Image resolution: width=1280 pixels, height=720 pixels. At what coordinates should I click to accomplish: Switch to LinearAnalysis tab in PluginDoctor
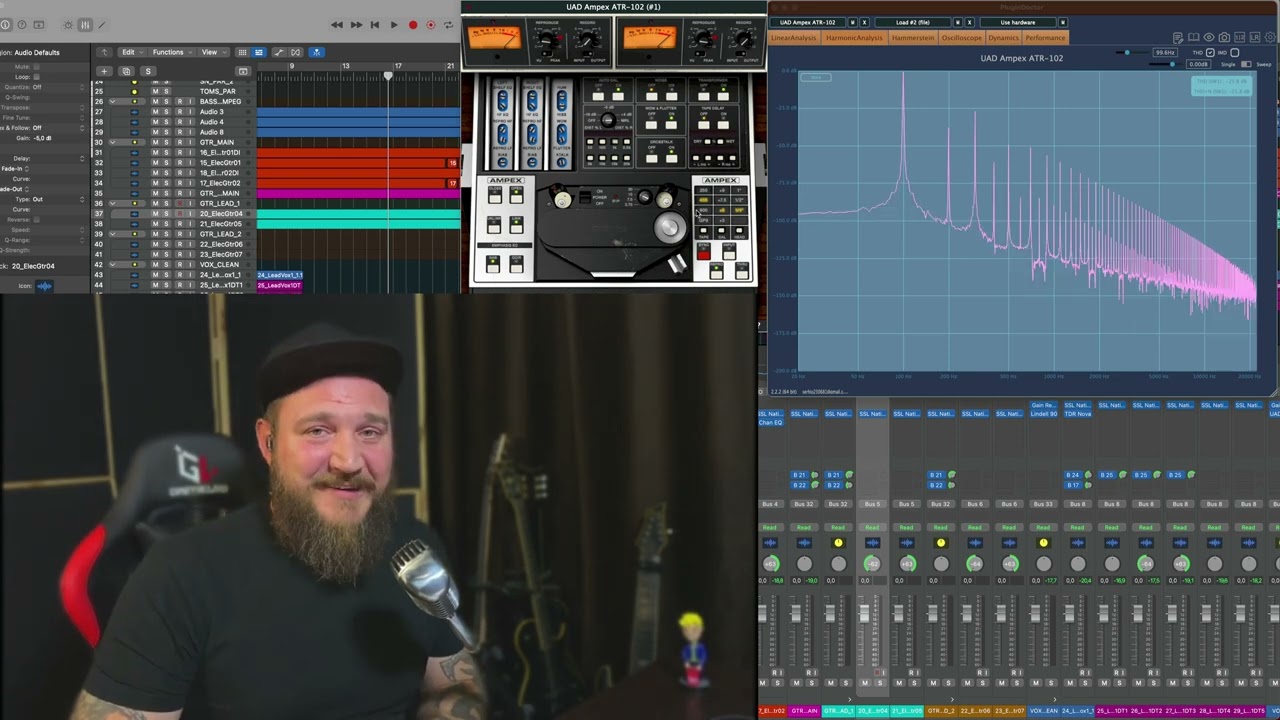tap(794, 38)
